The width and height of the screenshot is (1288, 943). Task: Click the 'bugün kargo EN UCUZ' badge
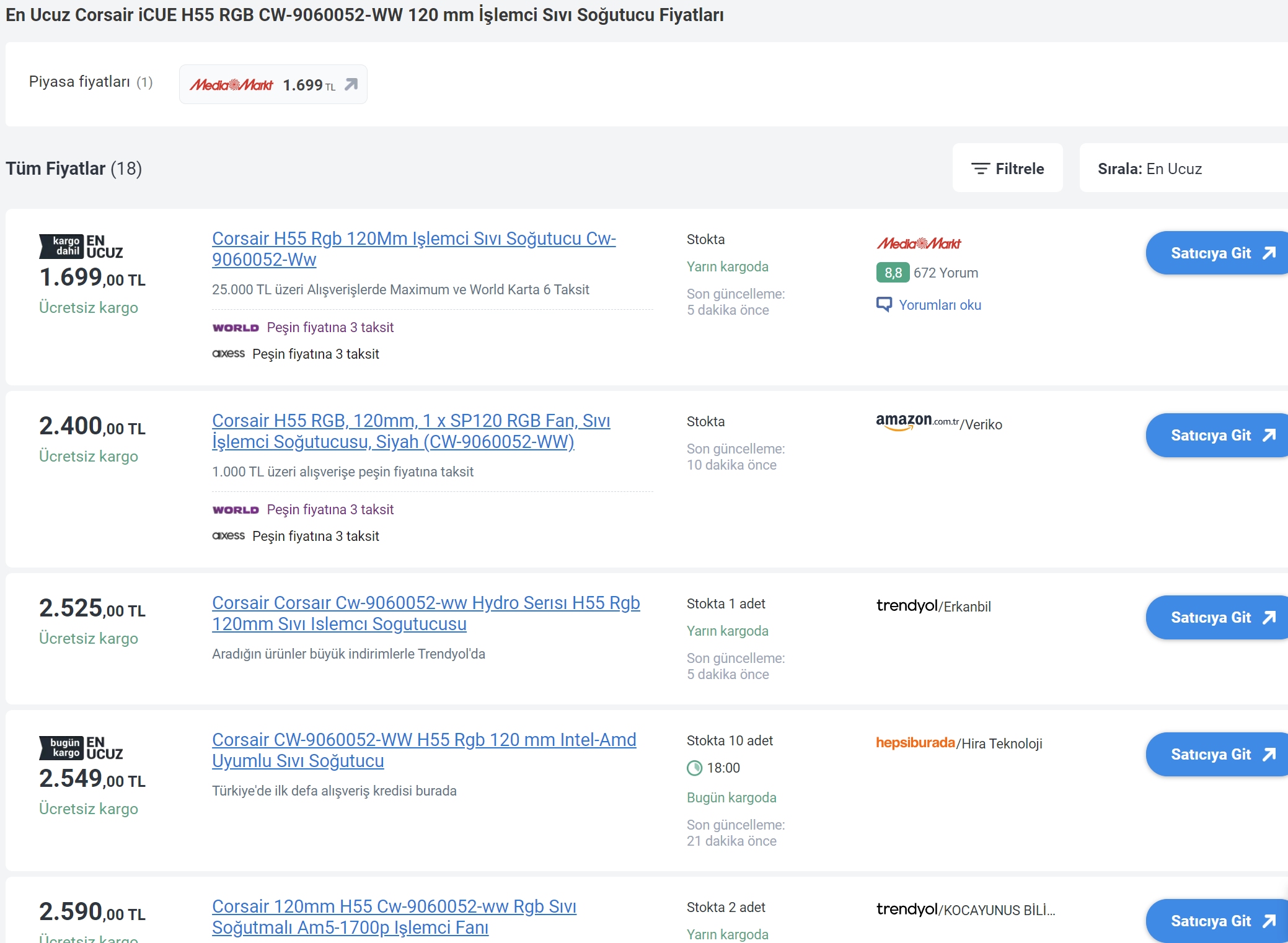[81, 748]
